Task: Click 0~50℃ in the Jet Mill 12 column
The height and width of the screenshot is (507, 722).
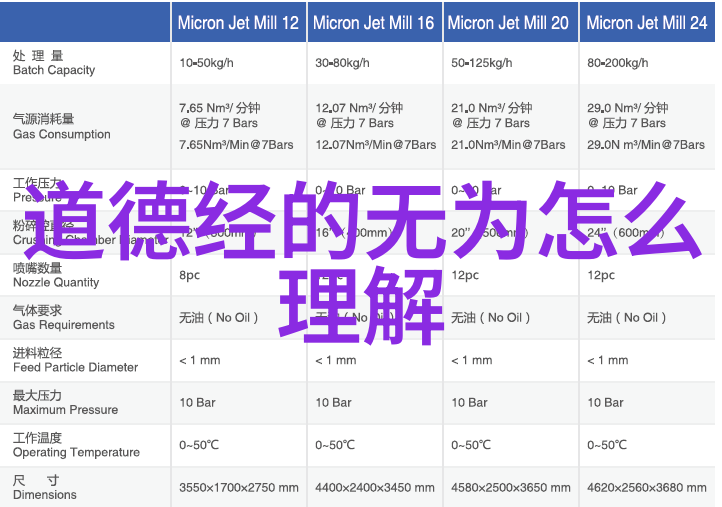Action: coord(199,445)
